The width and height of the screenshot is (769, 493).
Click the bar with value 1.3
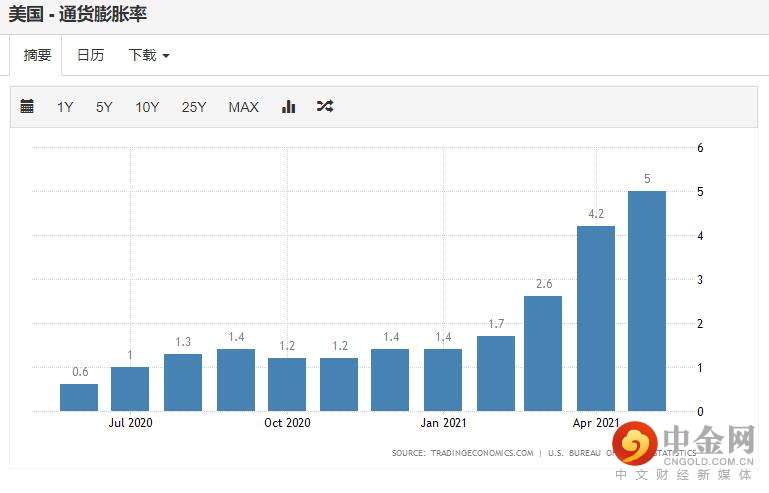[x=183, y=382]
